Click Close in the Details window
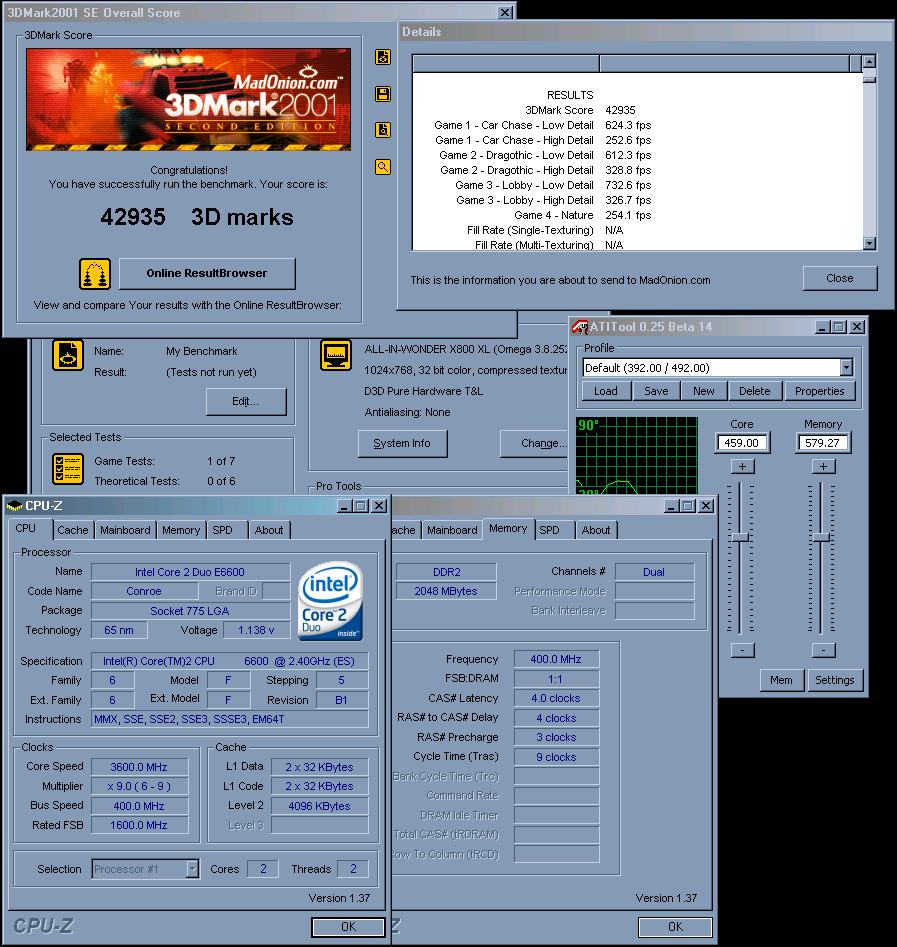Screen dimensions: 897x947 coord(840,278)
